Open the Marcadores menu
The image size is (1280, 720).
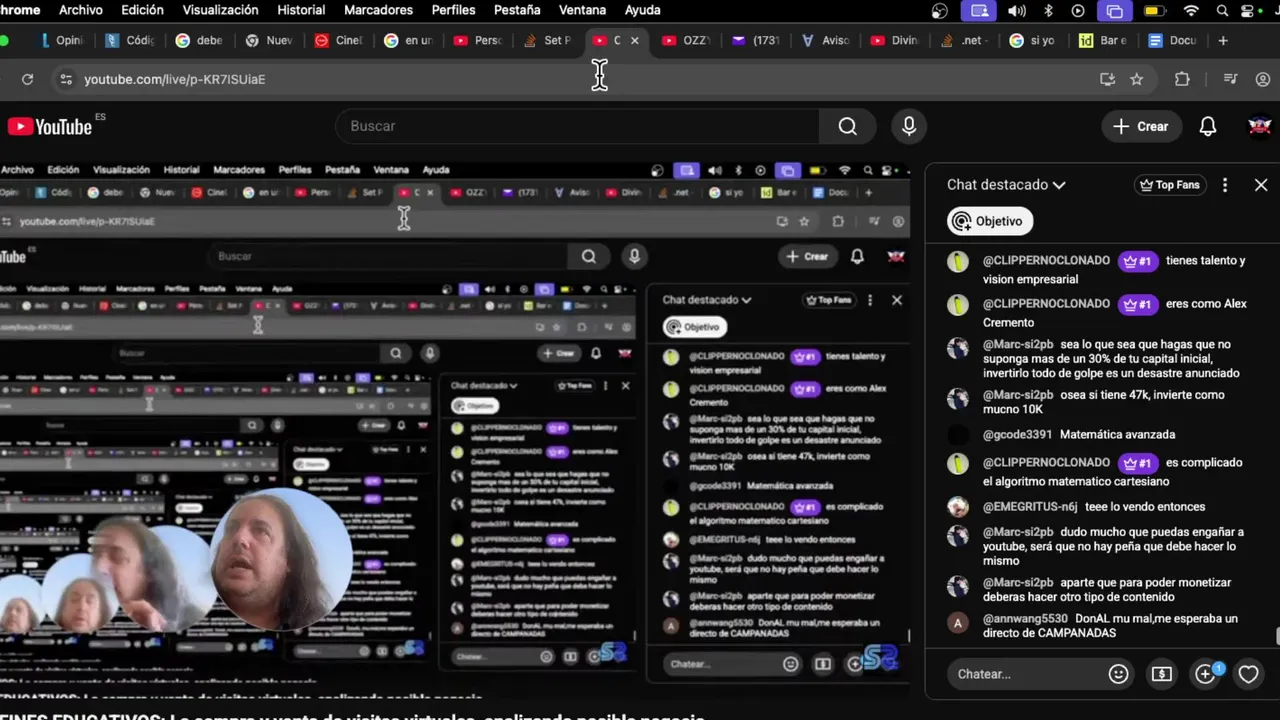point(378,10)
